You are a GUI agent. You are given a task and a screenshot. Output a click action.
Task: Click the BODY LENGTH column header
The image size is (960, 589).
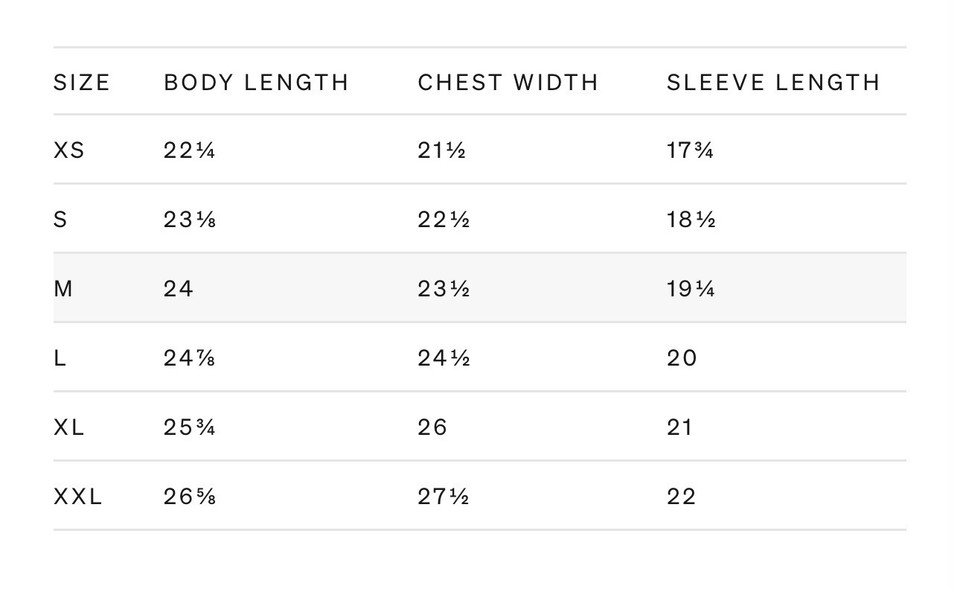coord(257,82)
